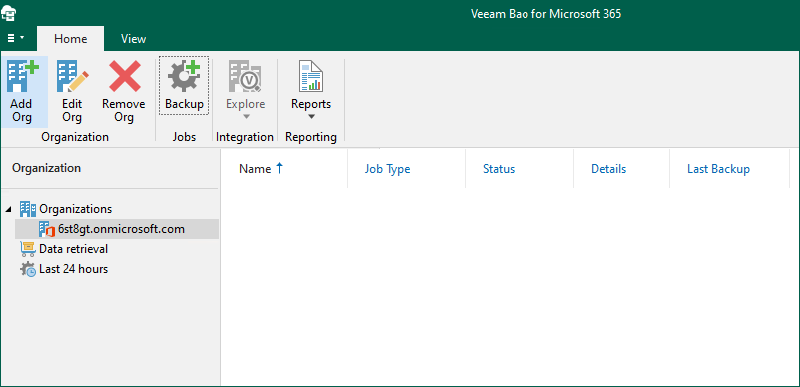Click the Data retrieval cart icon

pos(28,249)
